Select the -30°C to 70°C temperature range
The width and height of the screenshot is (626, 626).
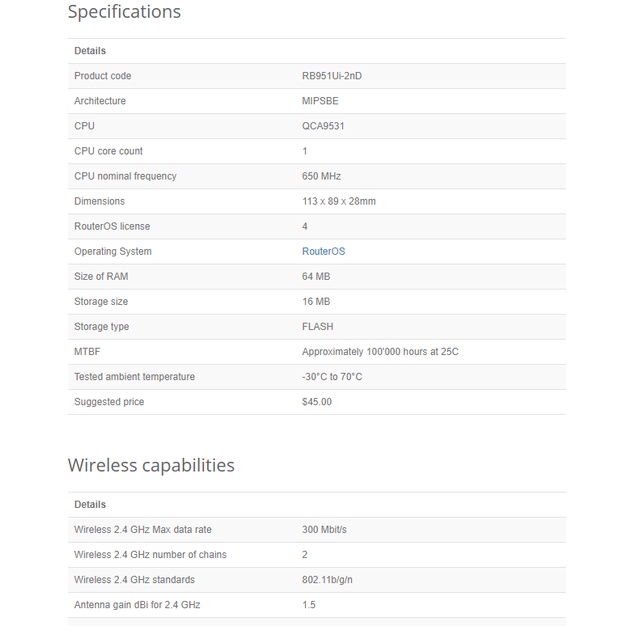pyautogui.click(x=332, y=377)
